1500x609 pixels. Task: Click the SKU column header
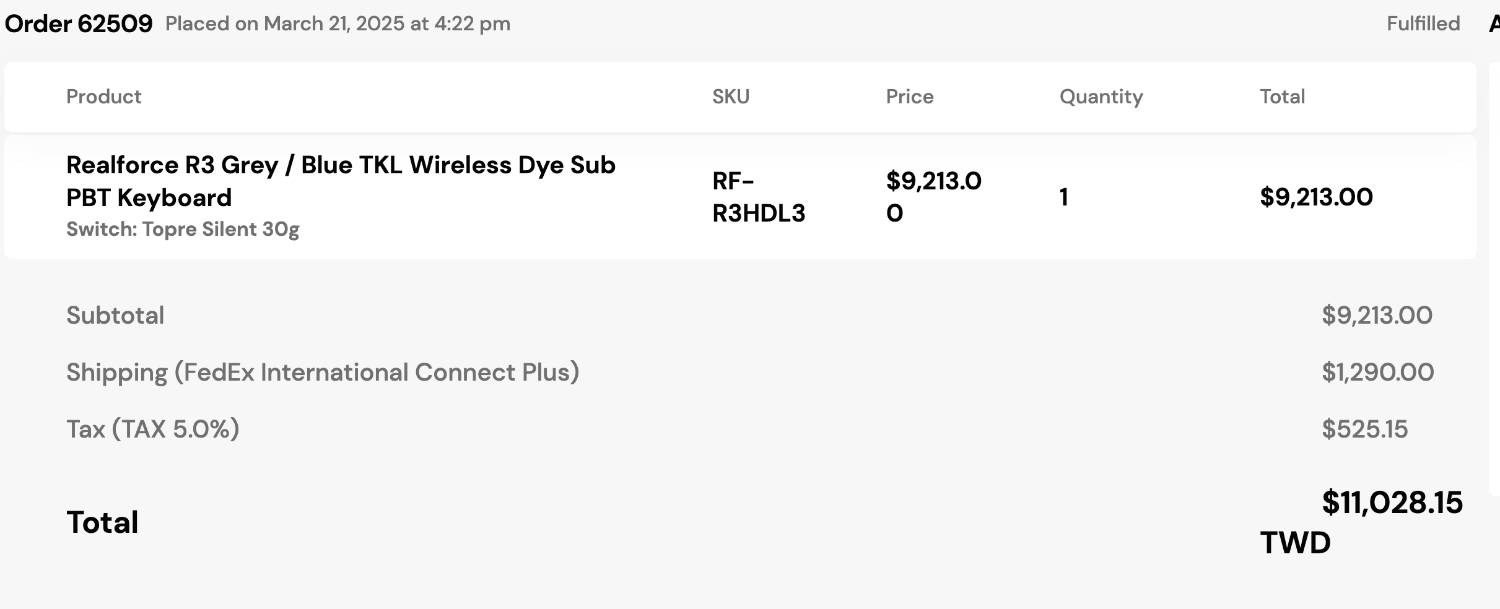tap(731, 97)
